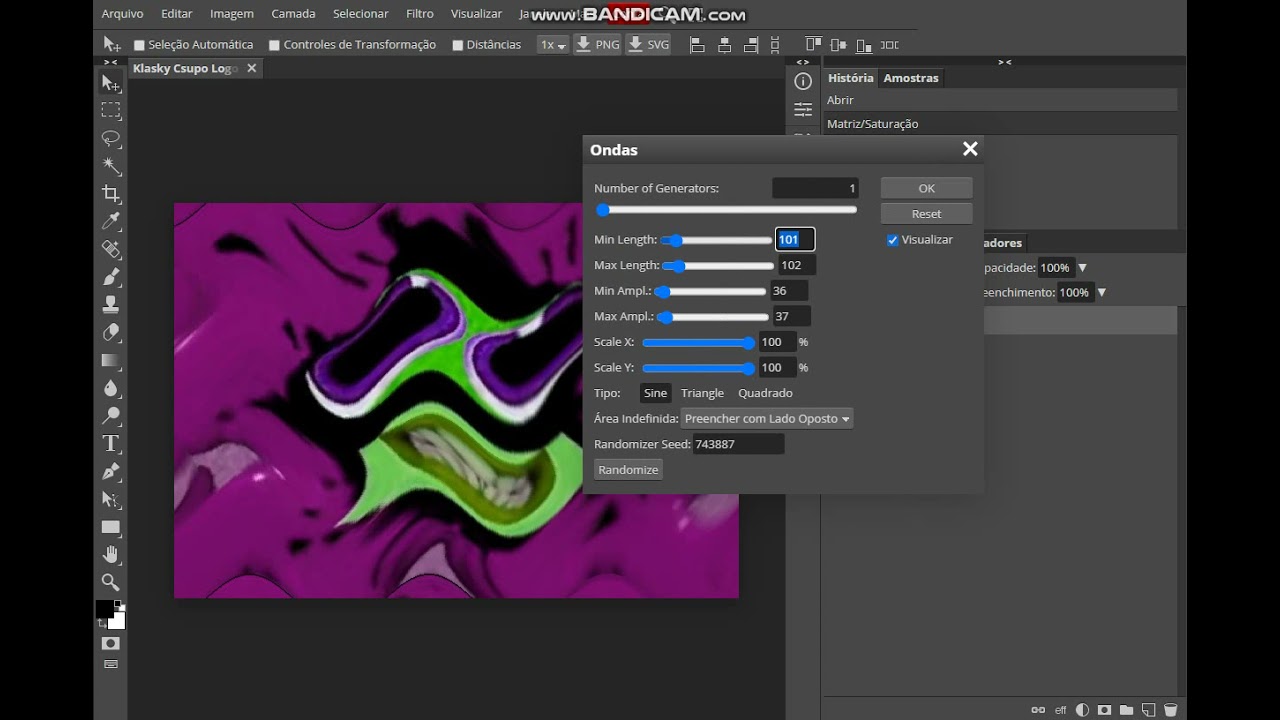This screenshot has height=720, width=1280.
Task: Click Link Layers chain icon
Action: click(x=1038, y=710)
